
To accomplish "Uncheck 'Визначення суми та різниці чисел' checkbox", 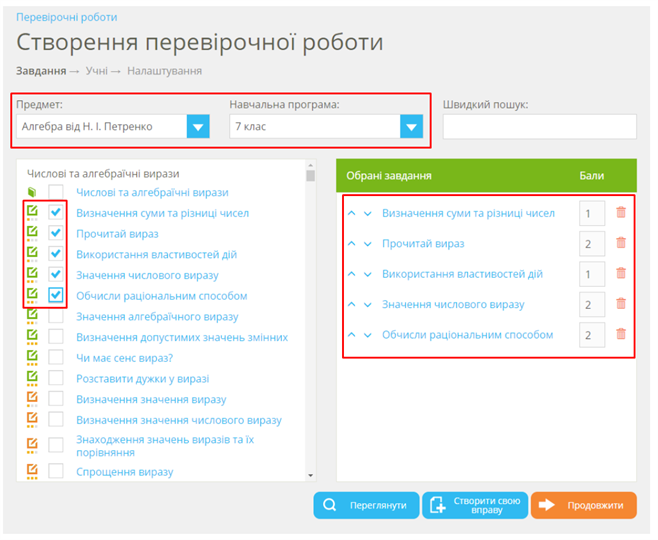I will (x=56, y=213).
